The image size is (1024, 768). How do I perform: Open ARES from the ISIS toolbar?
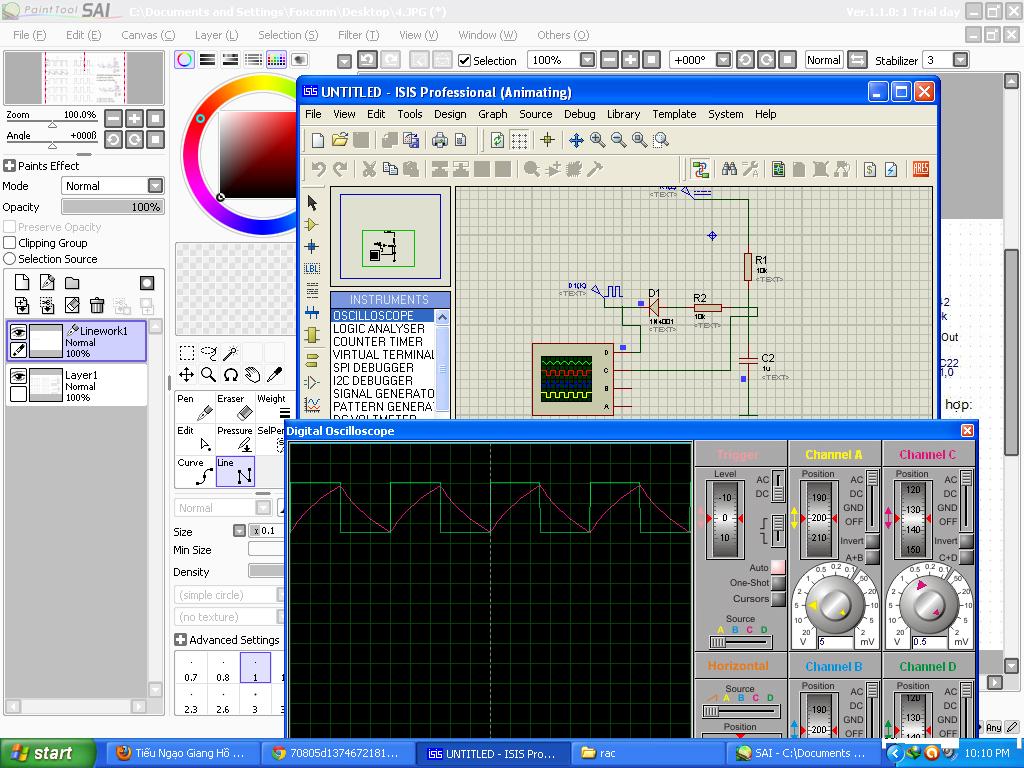click(x=920, y=169)
